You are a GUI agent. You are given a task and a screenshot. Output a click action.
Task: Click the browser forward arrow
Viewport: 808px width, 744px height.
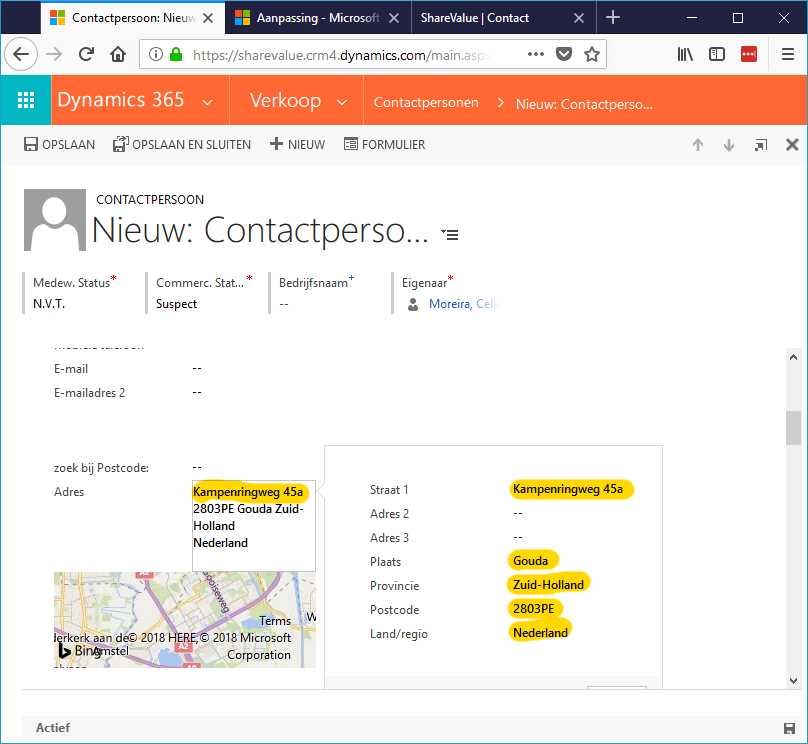[54, 54]
